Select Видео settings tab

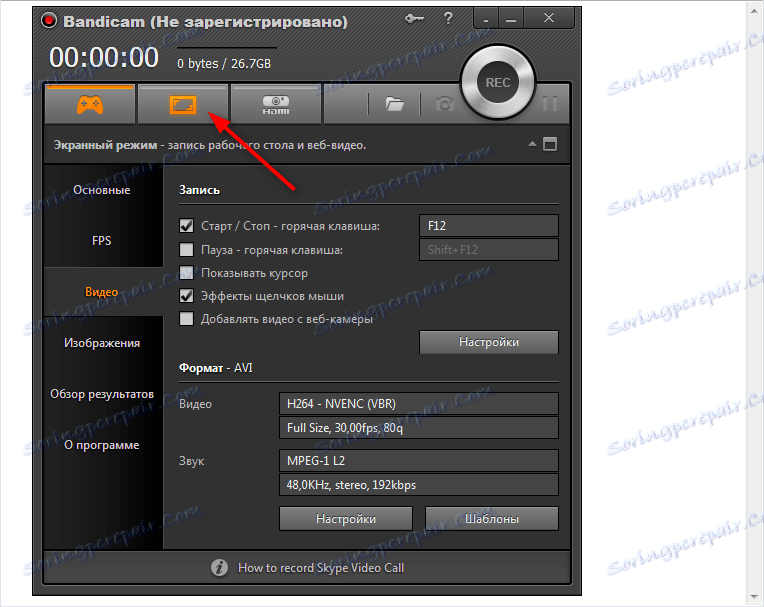pyautogui.click(x=102, y=292)
